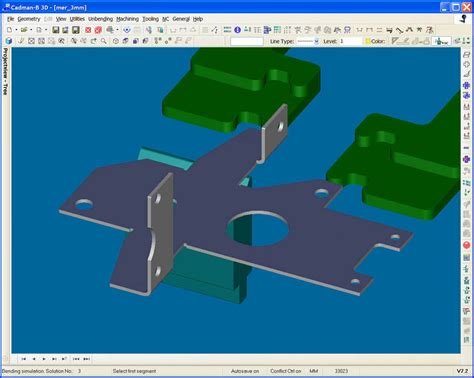The image size is (474, 378).
Task: Open the Unbending menu
Action: click(100, 19)
